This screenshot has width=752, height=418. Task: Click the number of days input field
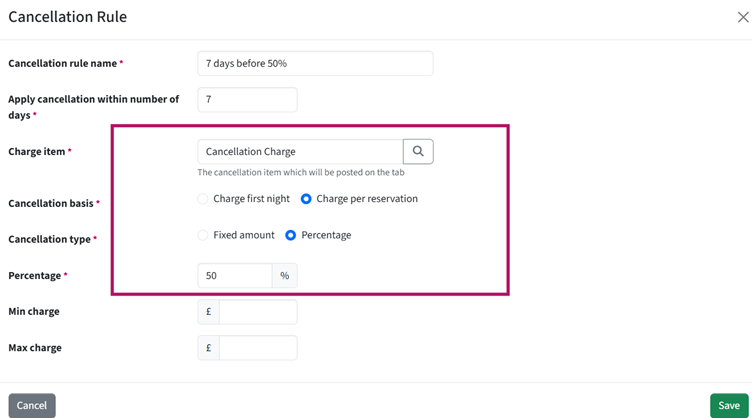[247, 100]
